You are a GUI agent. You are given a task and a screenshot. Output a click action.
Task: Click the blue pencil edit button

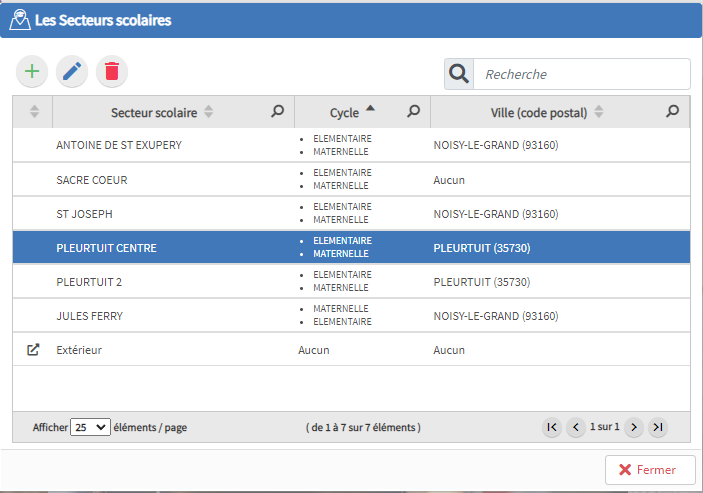click(x=72, y=71)
